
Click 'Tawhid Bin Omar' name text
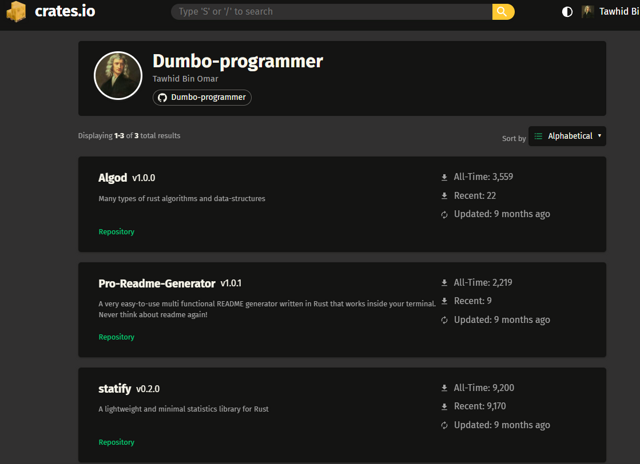pos(185,79)
